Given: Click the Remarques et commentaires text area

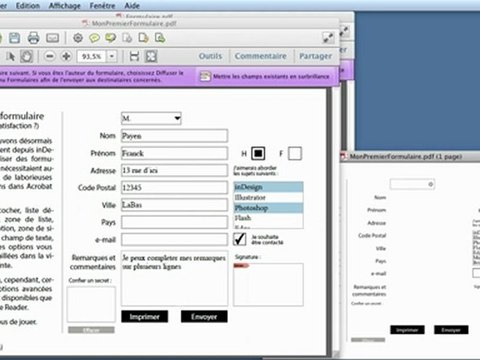Looking at the screenshot, I should (x=174, y=278).
